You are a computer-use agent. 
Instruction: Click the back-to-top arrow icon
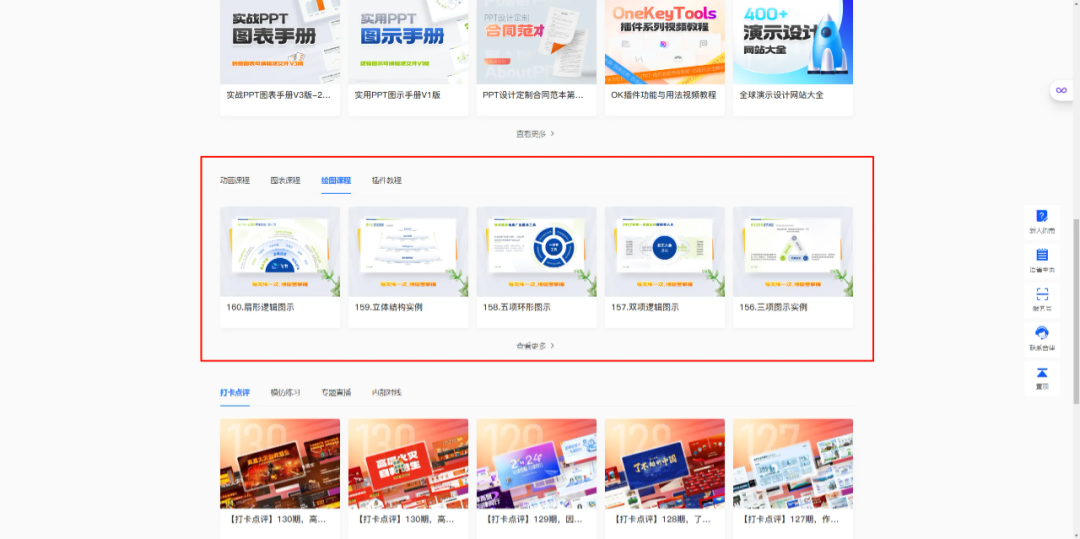pyautogui.click(x=1041, y=372)
